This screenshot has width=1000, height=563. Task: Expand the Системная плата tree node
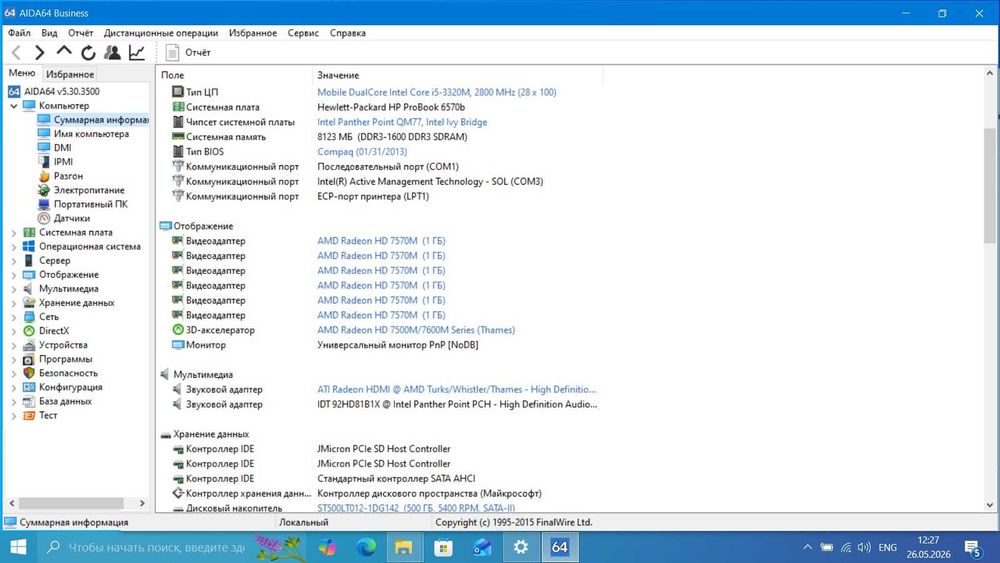coord(14,233)
